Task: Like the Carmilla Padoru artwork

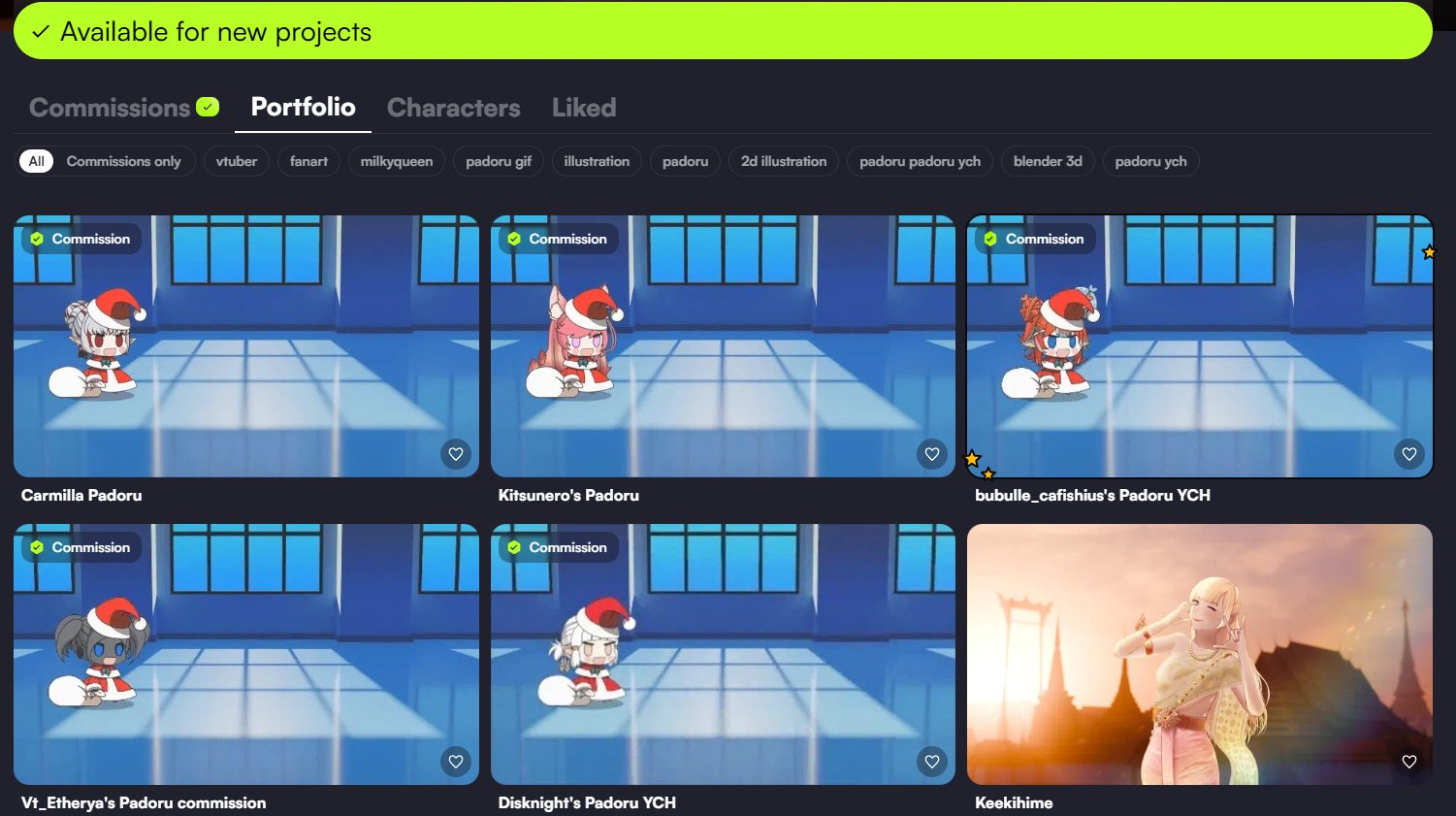Action: 455,454
